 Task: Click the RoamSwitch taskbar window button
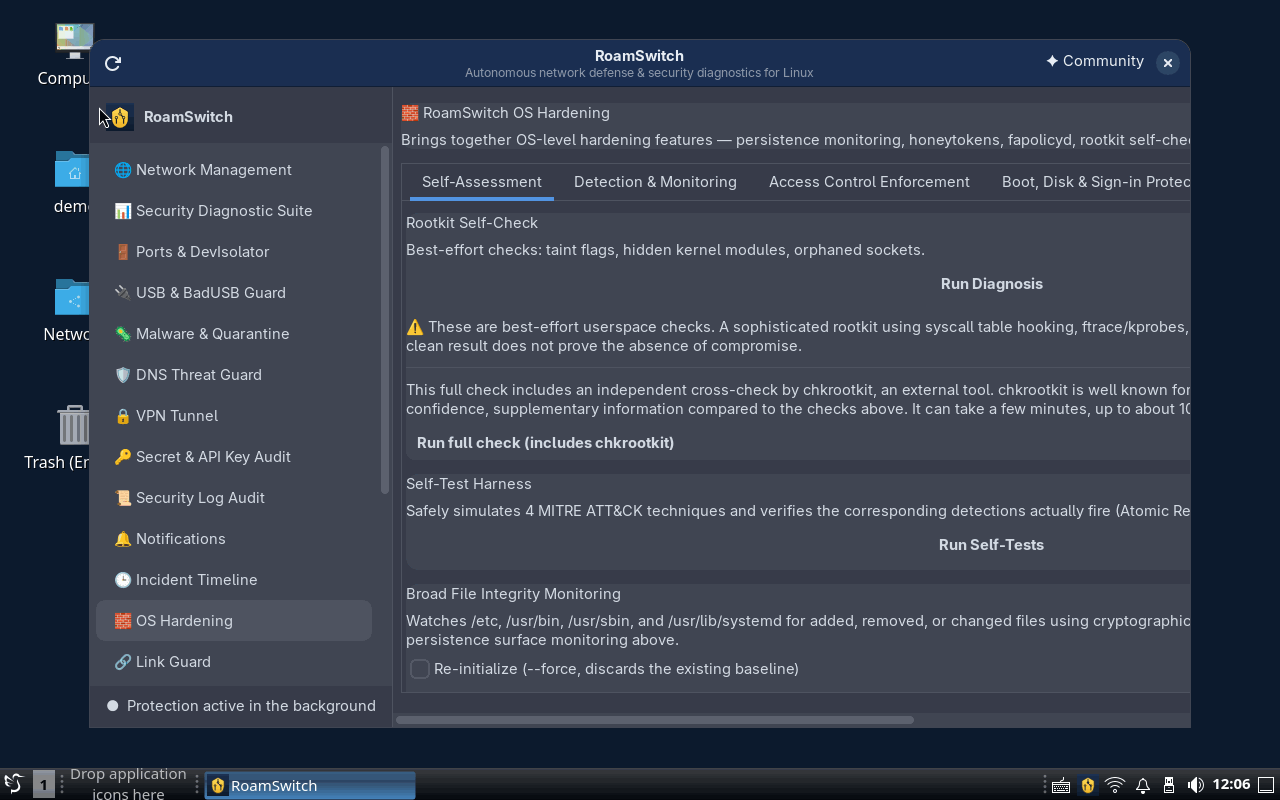pos(310,785)
